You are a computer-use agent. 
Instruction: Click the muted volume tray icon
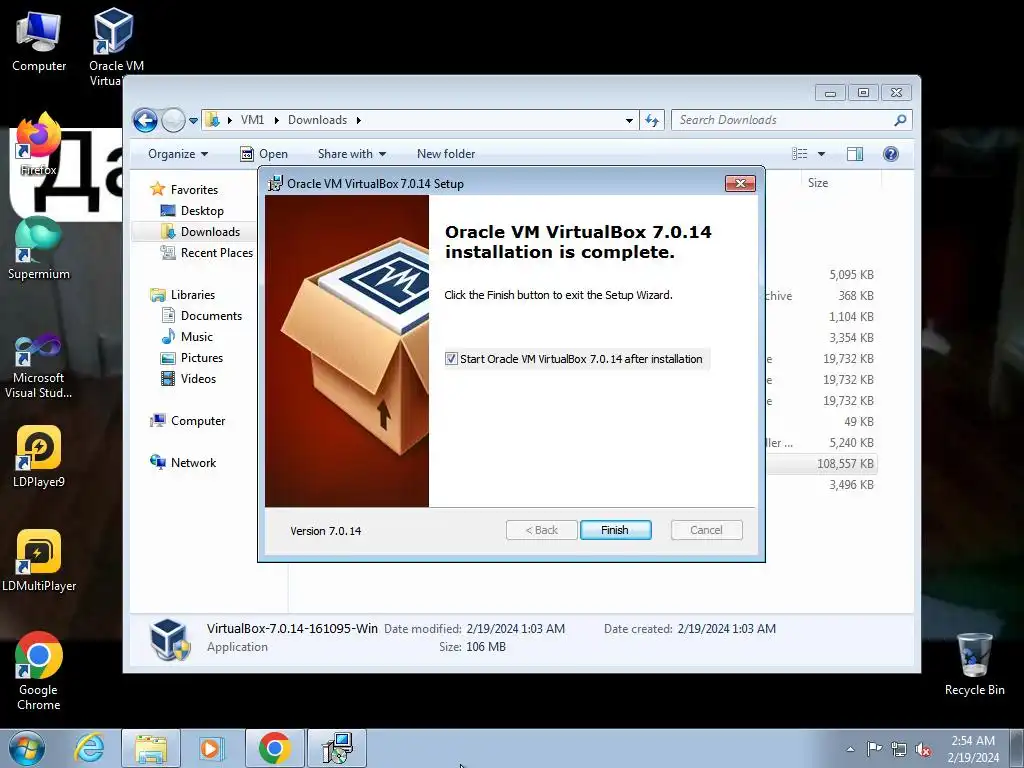(923, 749)
